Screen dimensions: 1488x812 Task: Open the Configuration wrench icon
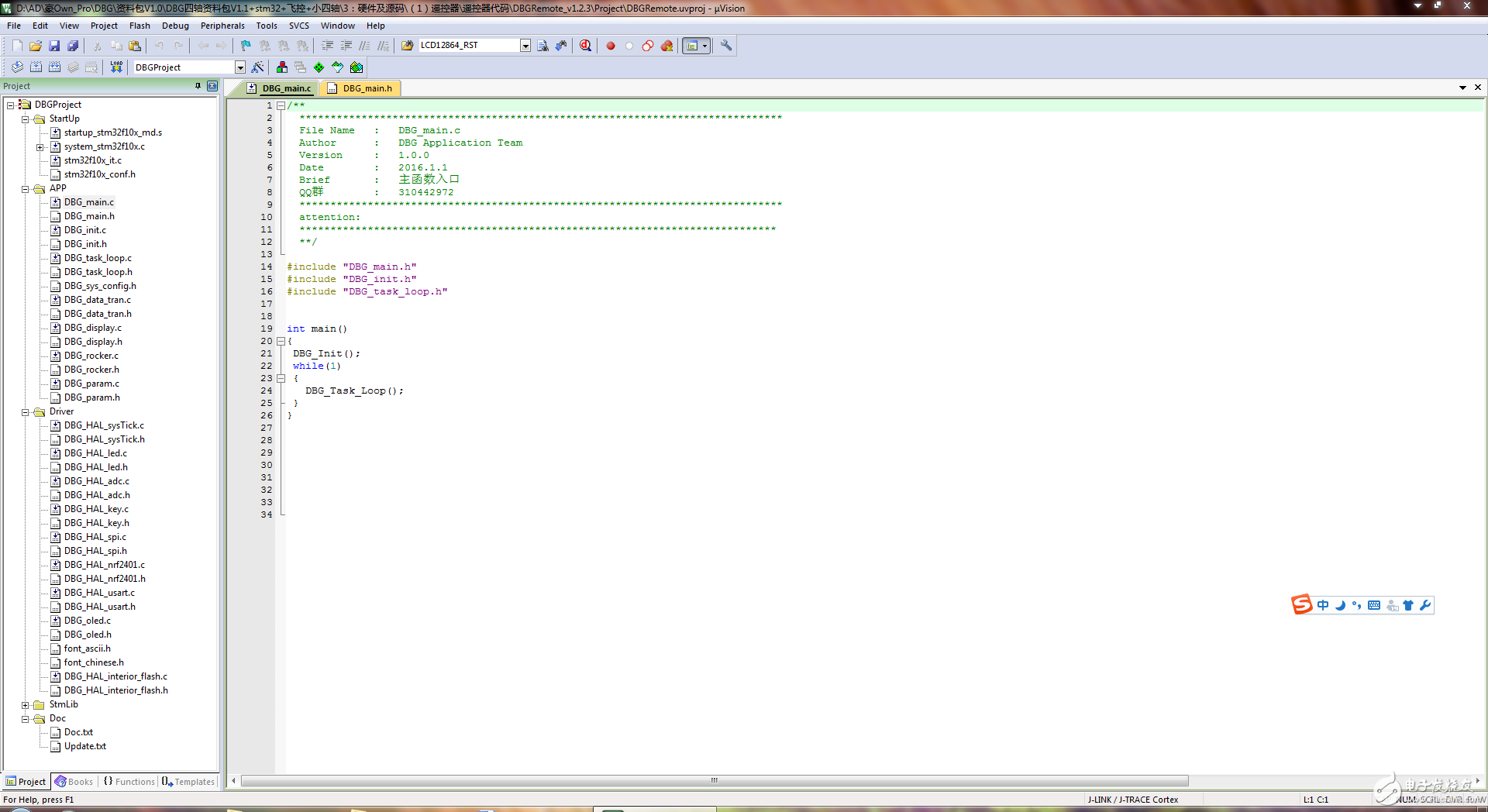(x=726, y=46)
